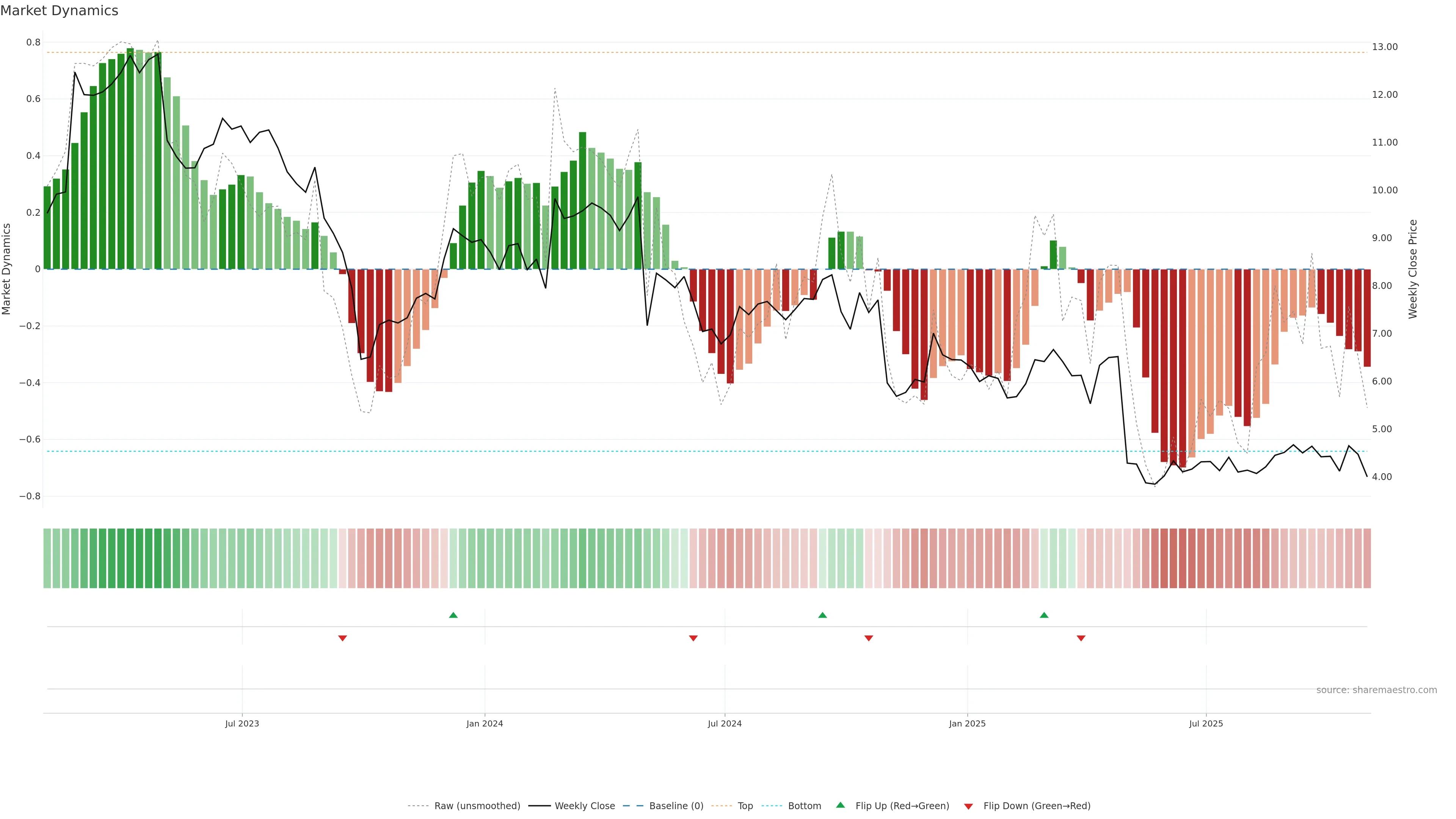This screenshot has height=819, width=1456.
Task: Click the last red flip-down triangle marker
Action: 1081,638
